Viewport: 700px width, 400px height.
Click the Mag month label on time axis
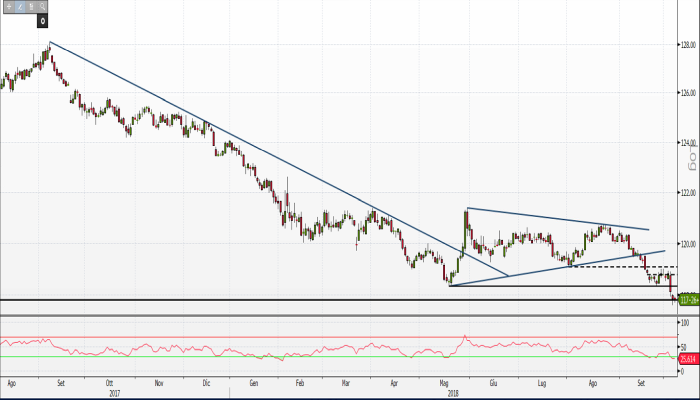[x=445, y=383]
